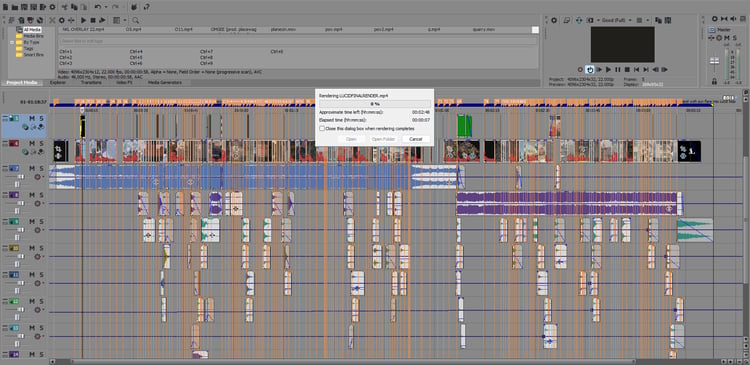
Task: Click the Undo arrow in top toolbar
Action: click(98, 7)
